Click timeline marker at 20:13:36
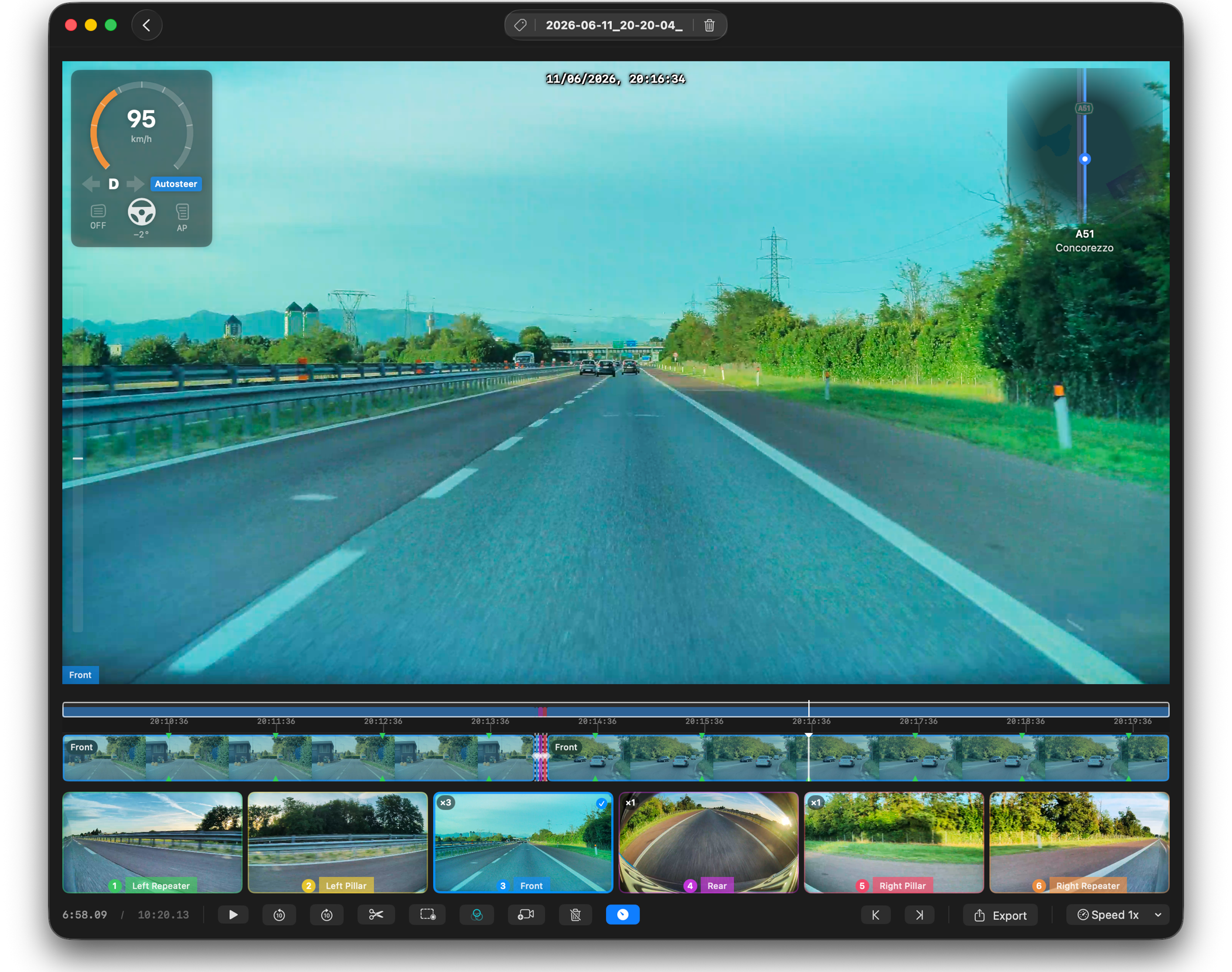The height and width of the screenshot is (972, 1232). [490, 721]
